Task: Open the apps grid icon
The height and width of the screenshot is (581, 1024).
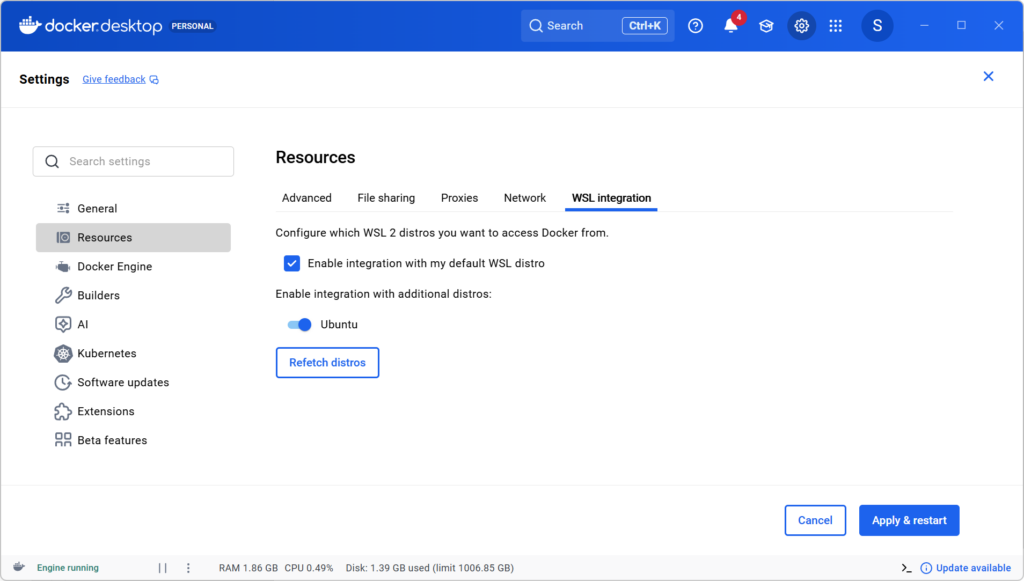Action: pos(836,26)
